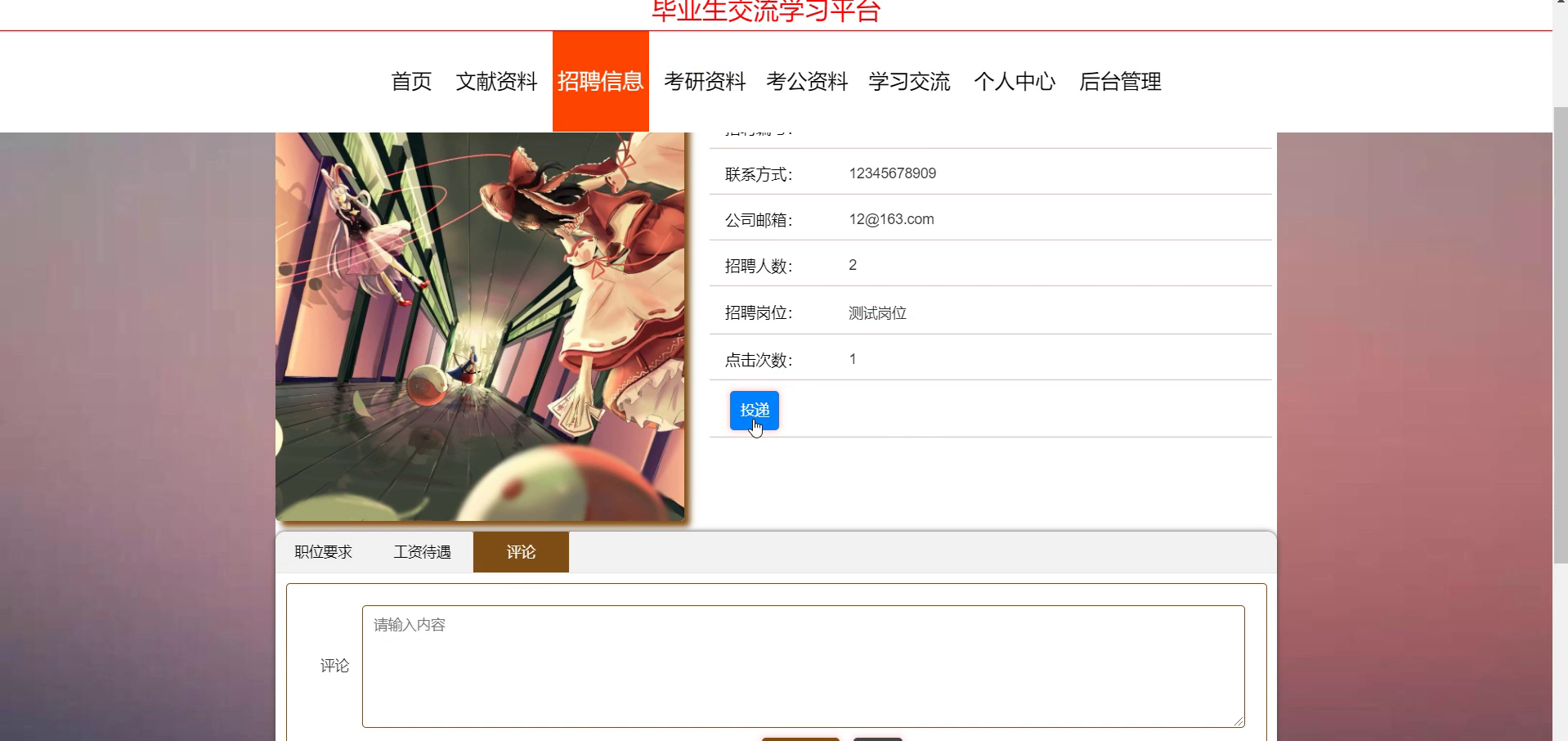The image size is (1568, 741).
Task: Open 后台管理 link
Action: pyautogui.click(x=1120, y=82)
